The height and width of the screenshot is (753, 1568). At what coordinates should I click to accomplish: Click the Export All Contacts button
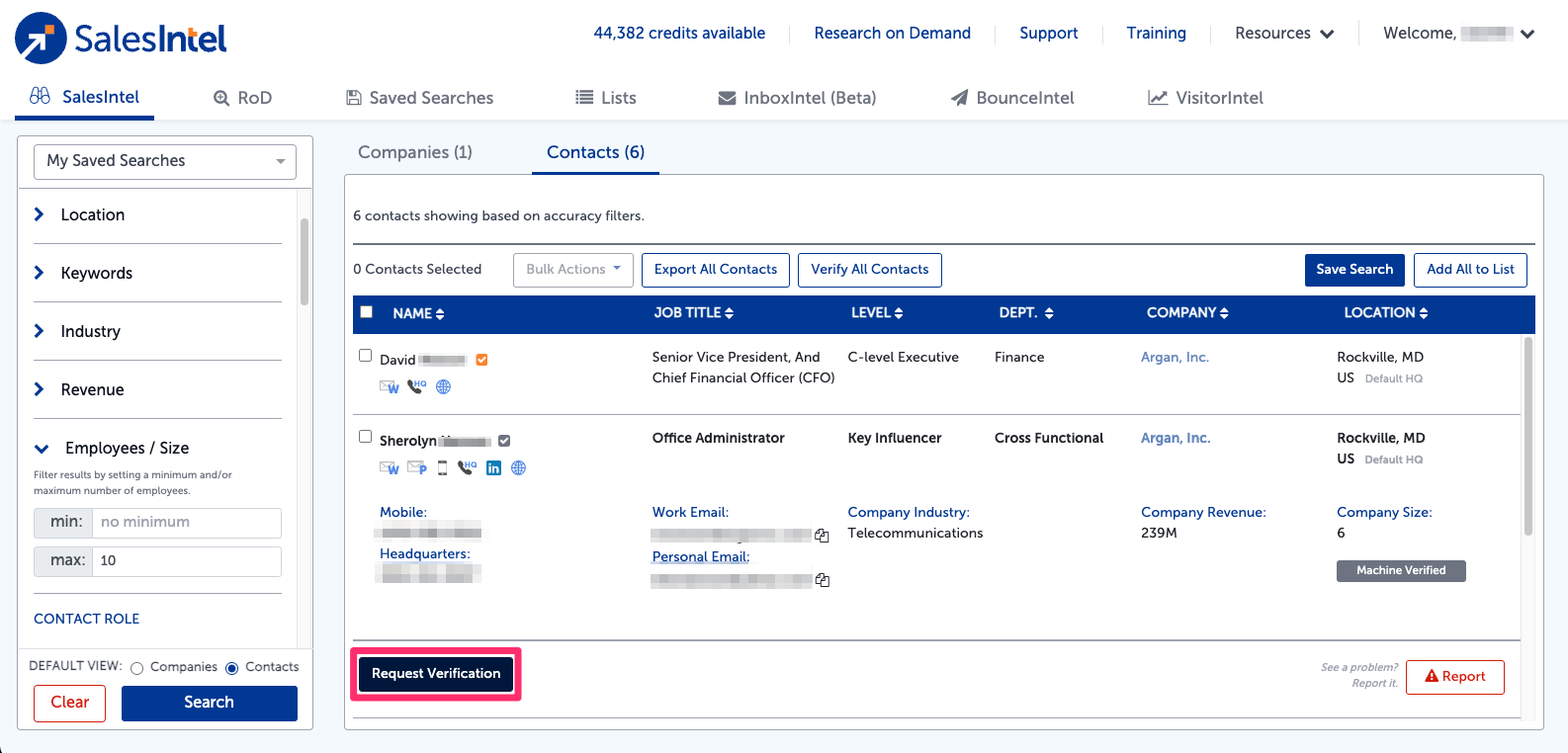tap(716, 270)
